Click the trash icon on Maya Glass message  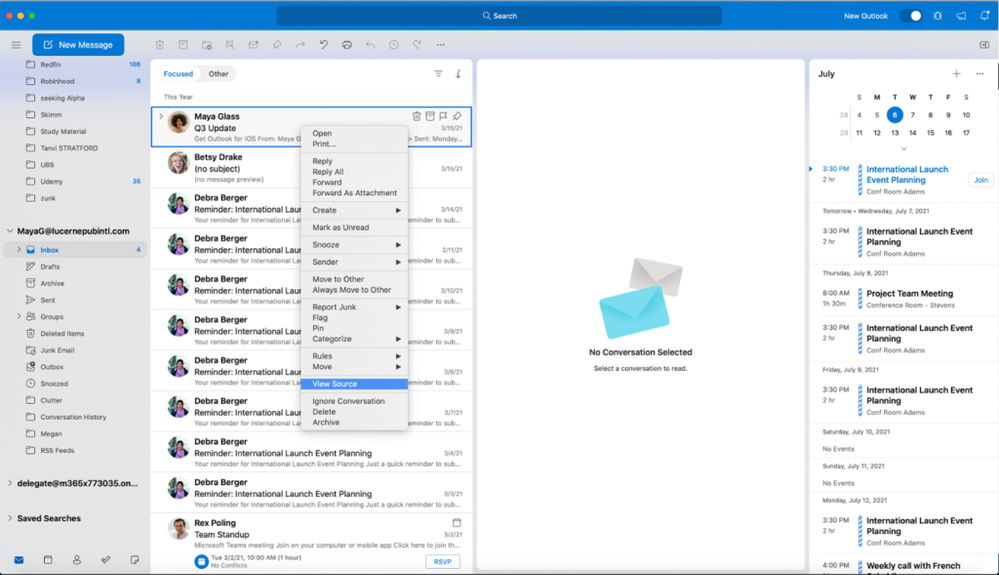[x=417, y=116]
